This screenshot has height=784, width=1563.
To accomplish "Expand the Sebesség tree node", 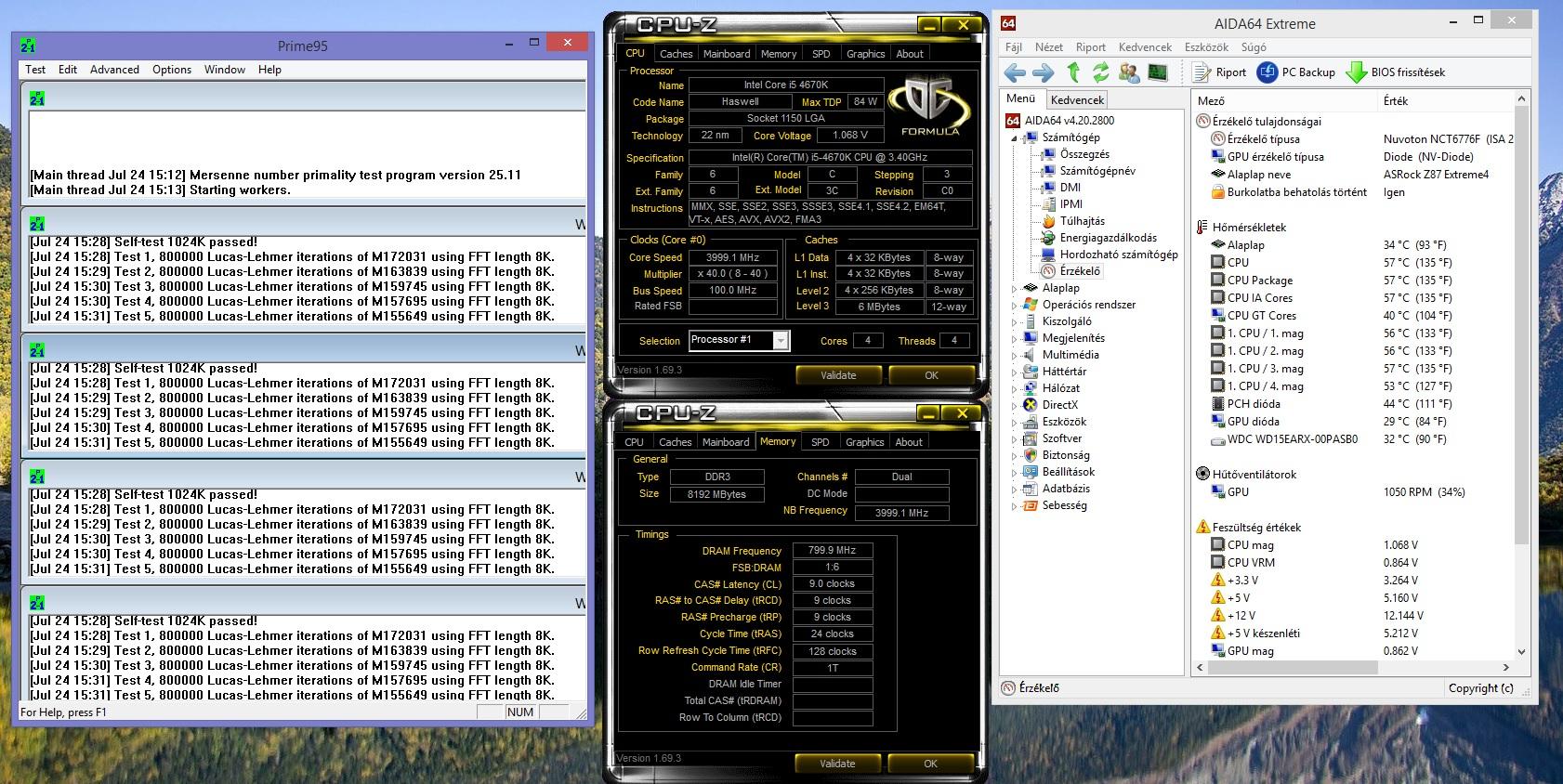I will click(1014, 506).
